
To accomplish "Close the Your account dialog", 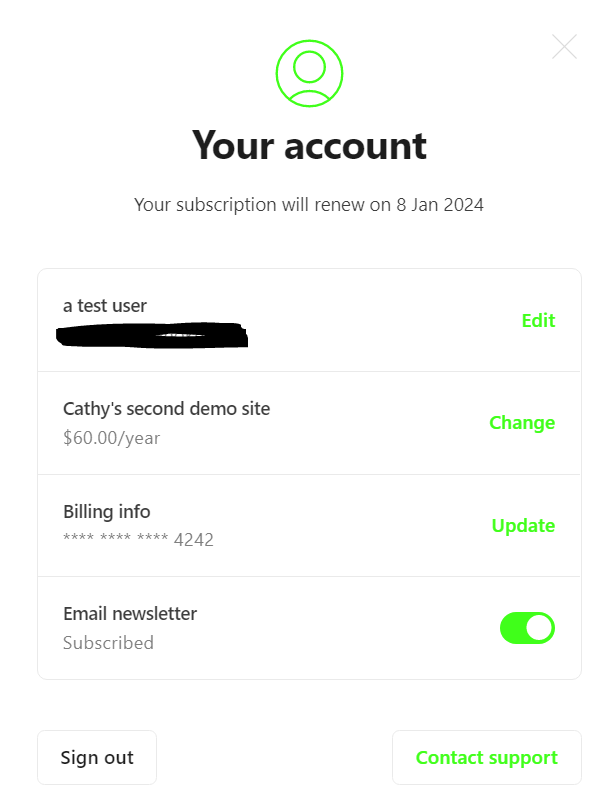I will point(564,47).
